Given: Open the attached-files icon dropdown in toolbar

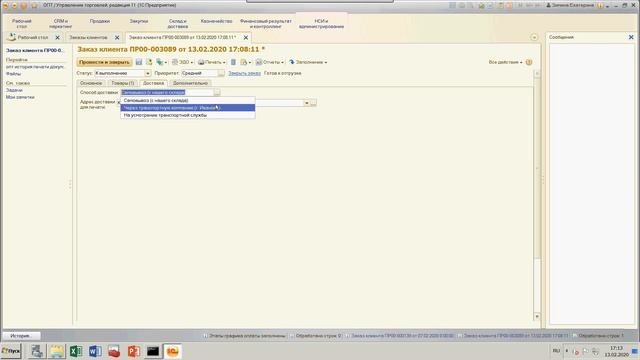Looking at the screenshot, I should pyautogui.click(x=245, y=62).
